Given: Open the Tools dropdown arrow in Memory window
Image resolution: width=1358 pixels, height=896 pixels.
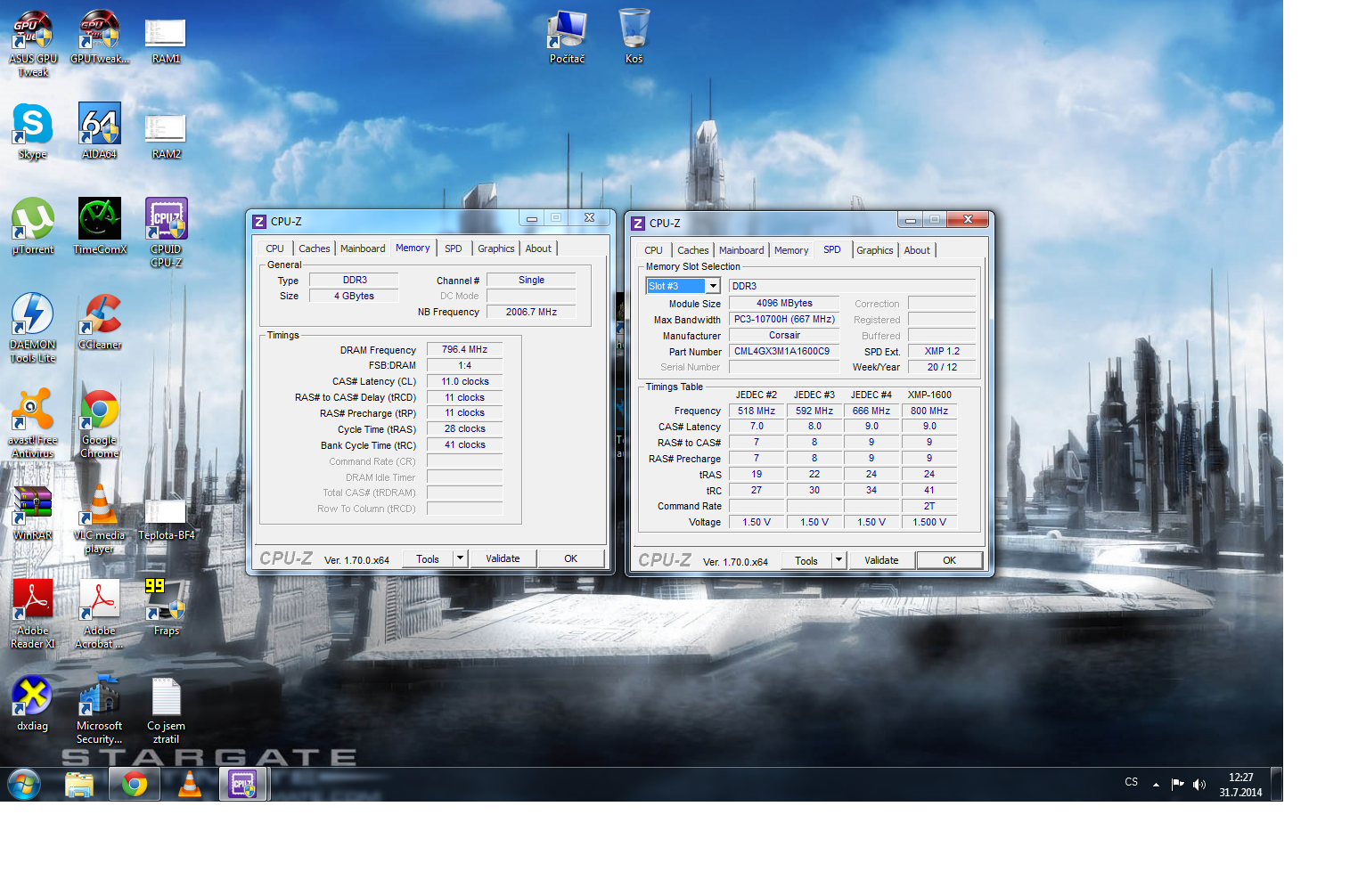Looking at the screenshot, I should point(460,558).
